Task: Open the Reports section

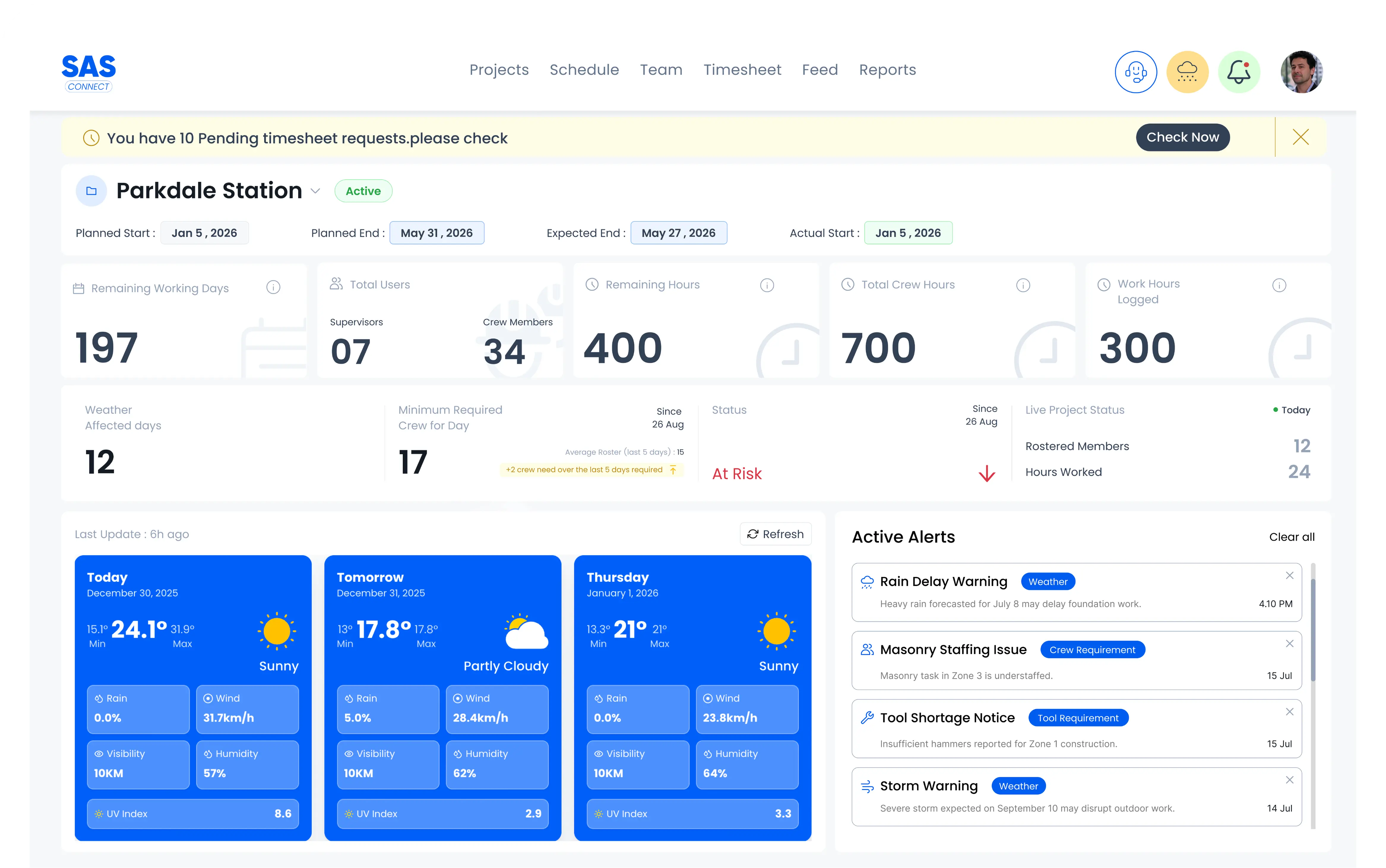Action: 887,69
